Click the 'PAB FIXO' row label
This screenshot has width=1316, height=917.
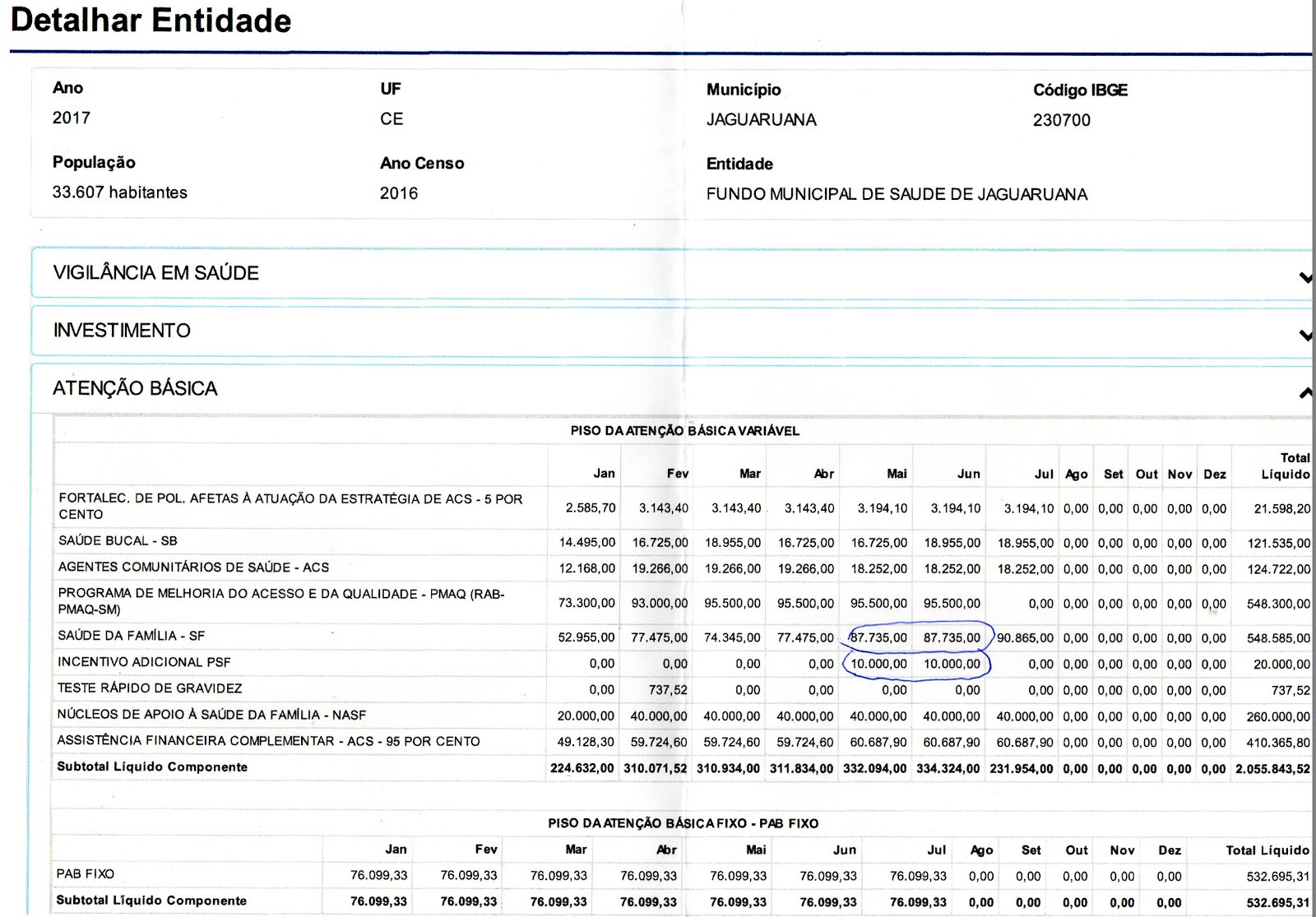coord(85,873)
